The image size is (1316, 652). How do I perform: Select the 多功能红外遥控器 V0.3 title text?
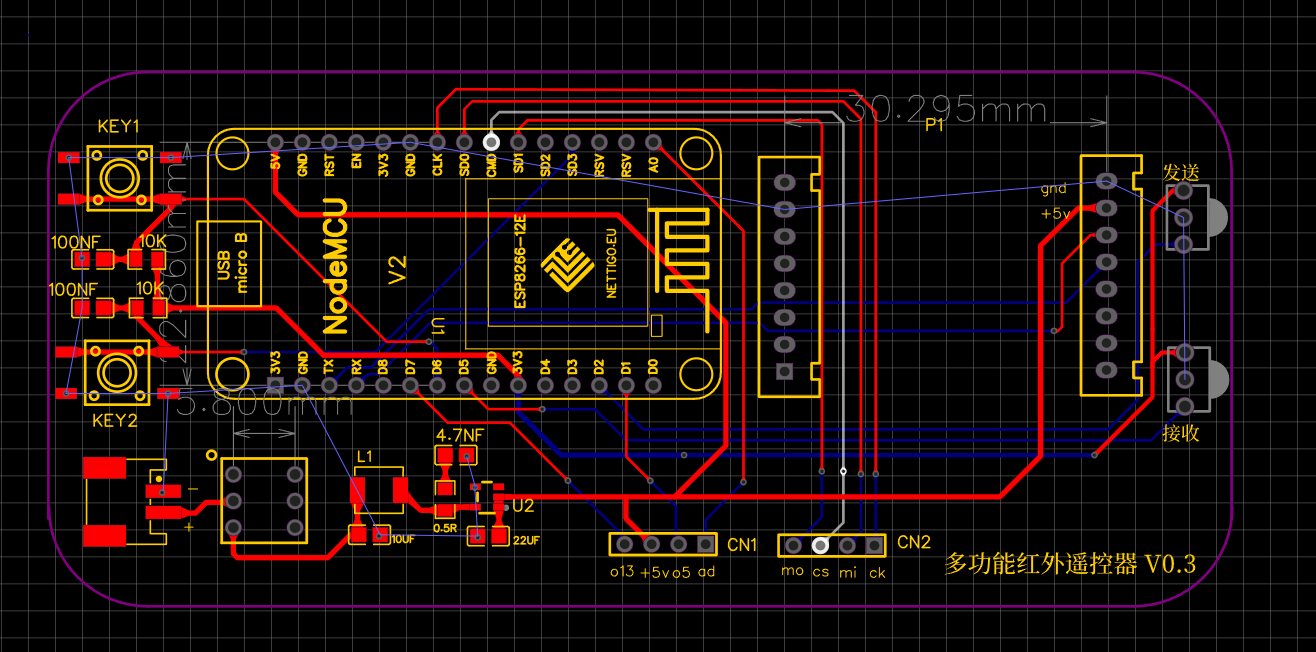1069,564
